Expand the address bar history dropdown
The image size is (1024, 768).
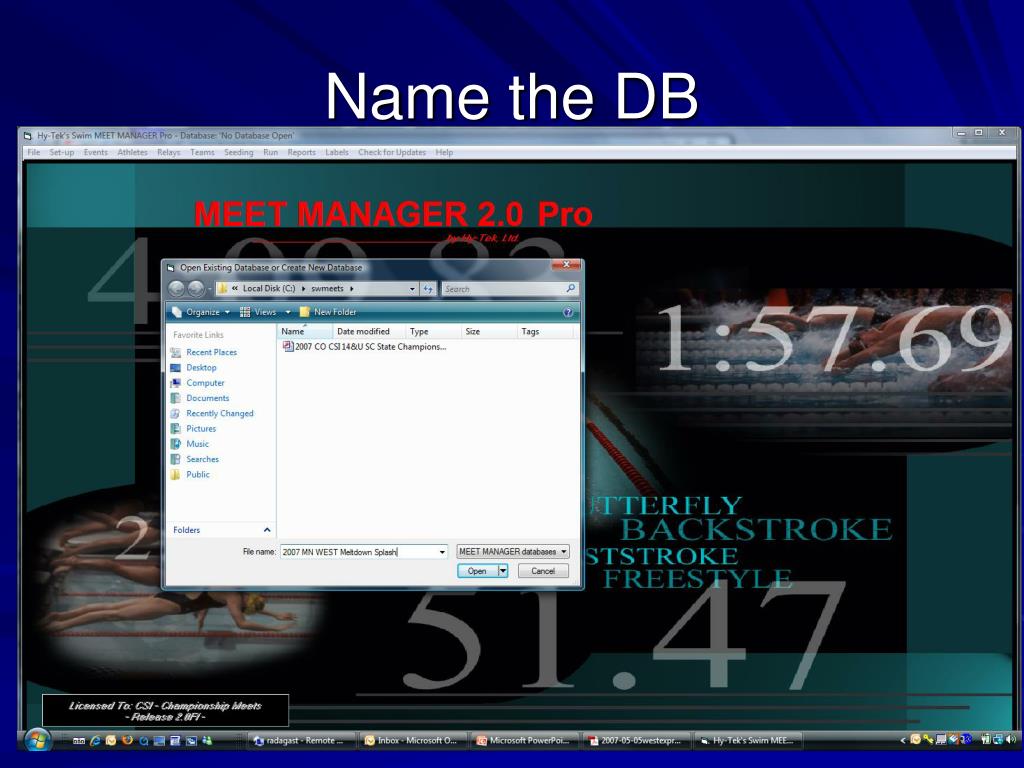pos(412,289)
